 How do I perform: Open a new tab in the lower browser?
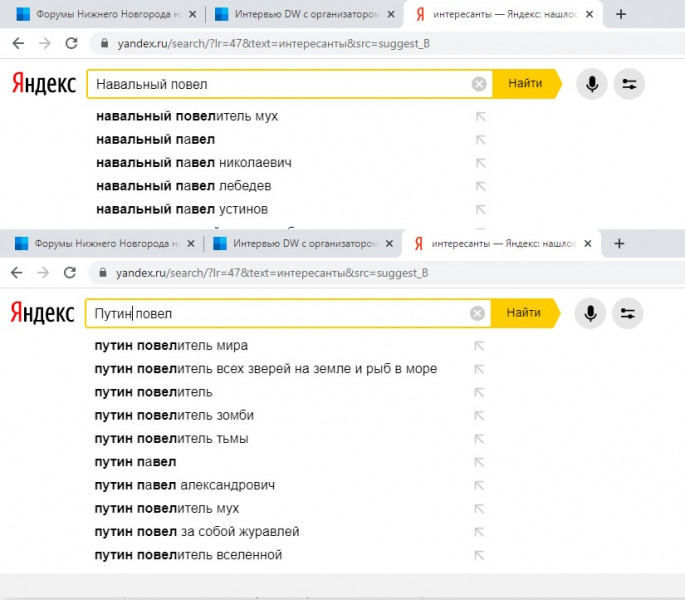pyautogui.click(x=619, y=244)
